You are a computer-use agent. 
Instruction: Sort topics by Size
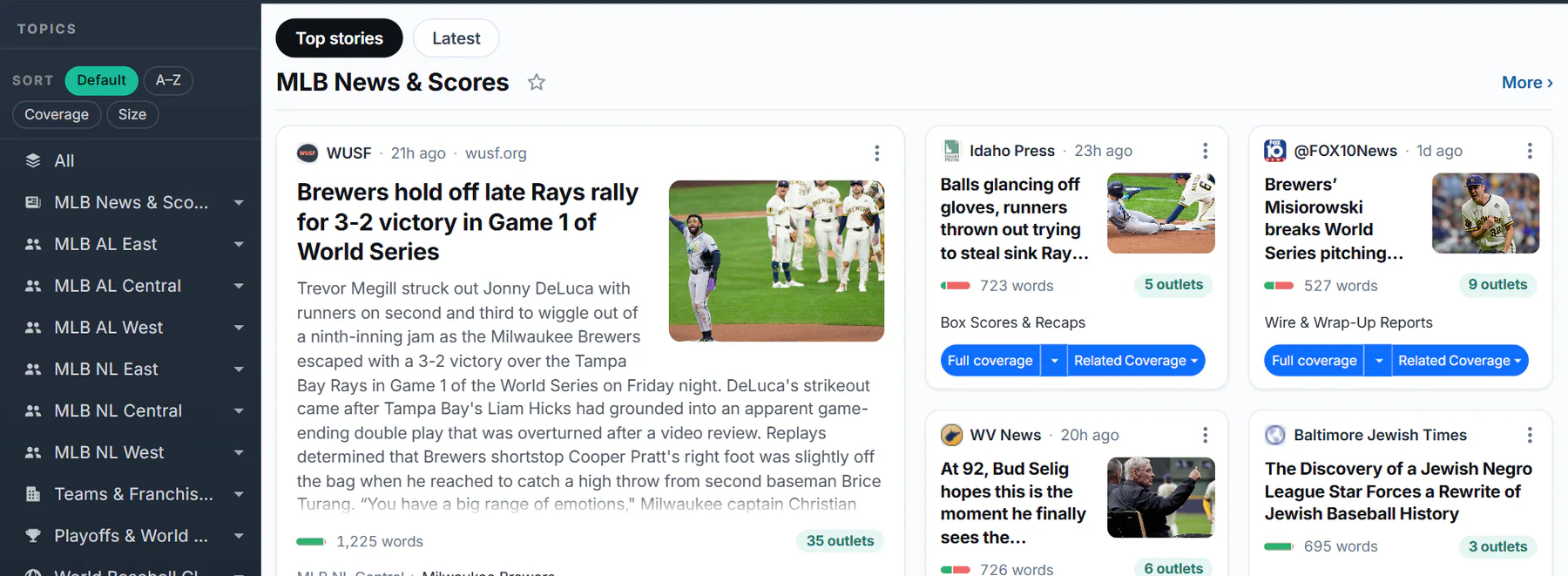[x=132, y=114]
